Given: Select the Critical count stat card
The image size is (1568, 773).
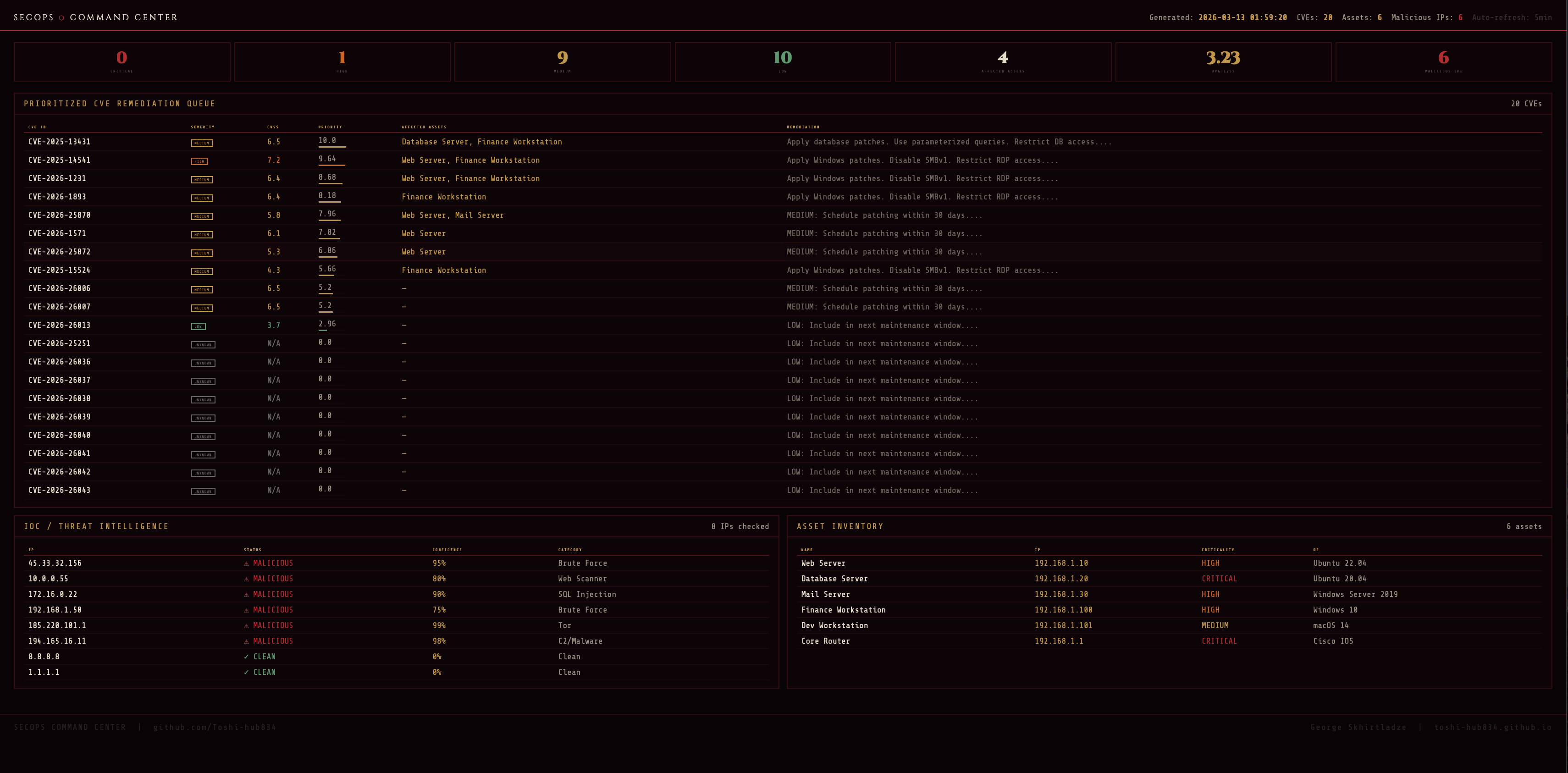Looking at the screenshot, I should [122, 61].
